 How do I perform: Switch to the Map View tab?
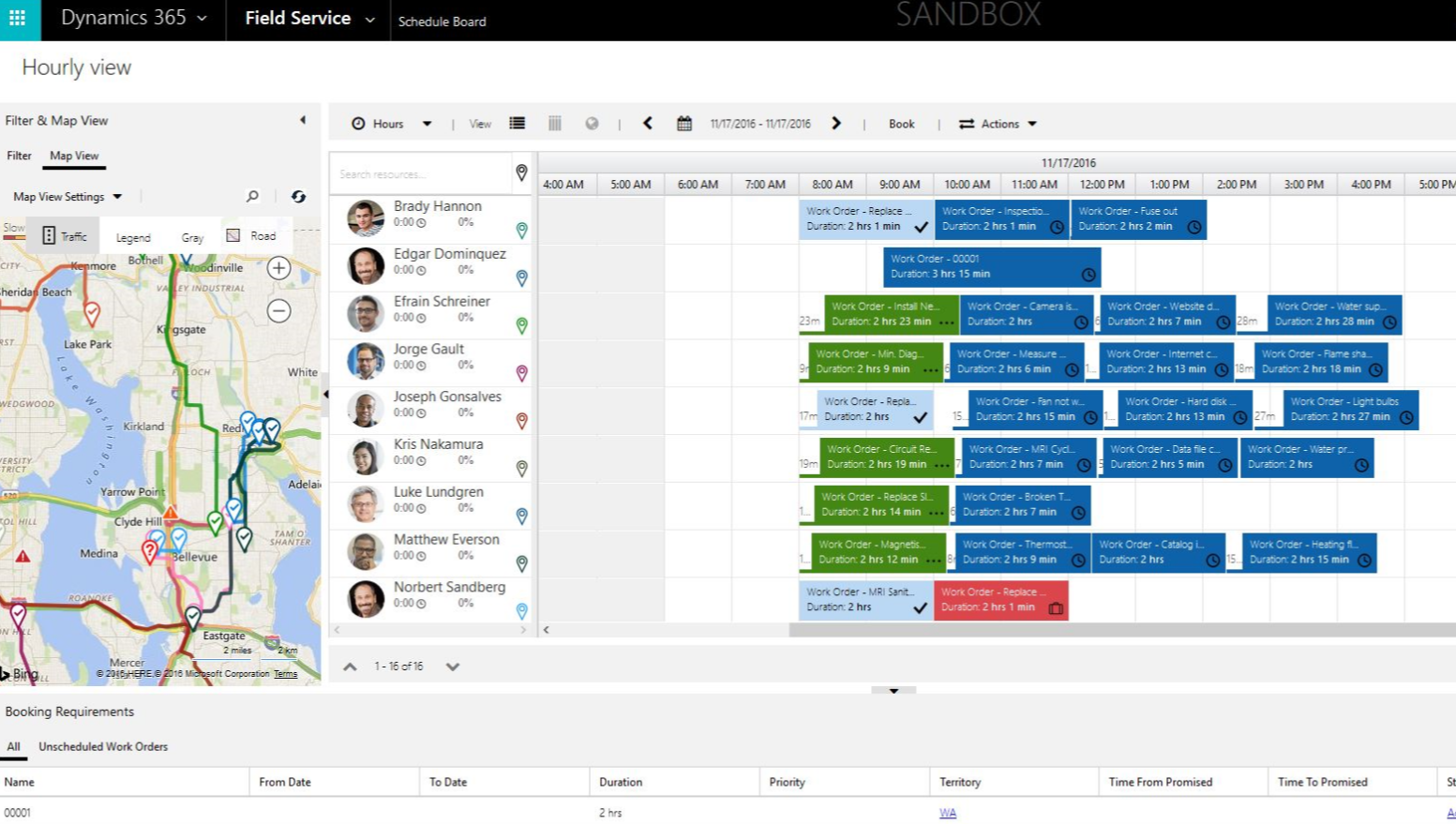pyautogui.click(x=74, y=156)
